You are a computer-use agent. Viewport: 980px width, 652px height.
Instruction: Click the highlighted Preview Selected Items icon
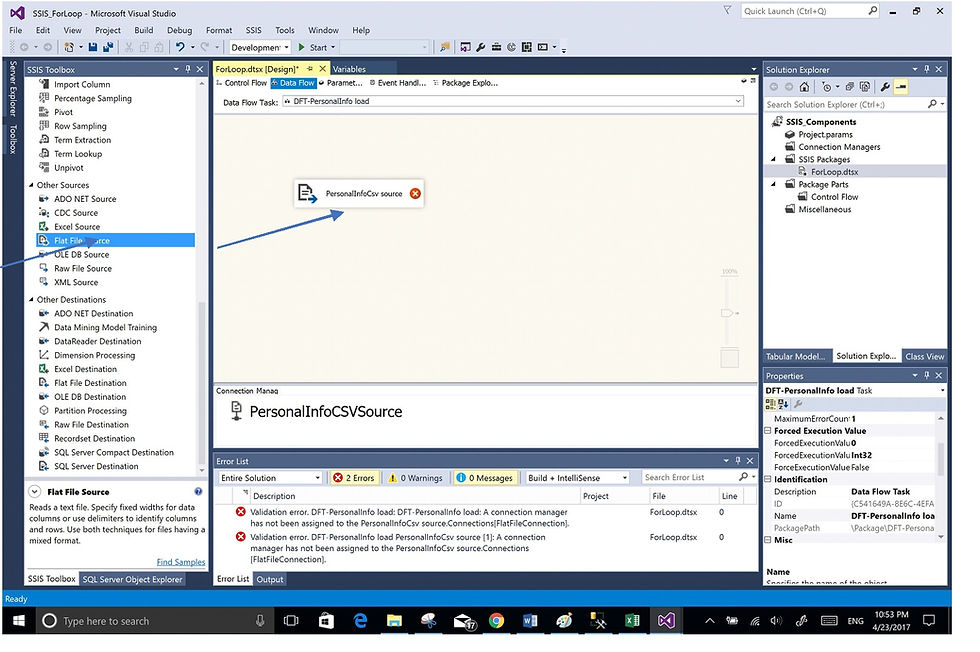[x=901, y=87]
